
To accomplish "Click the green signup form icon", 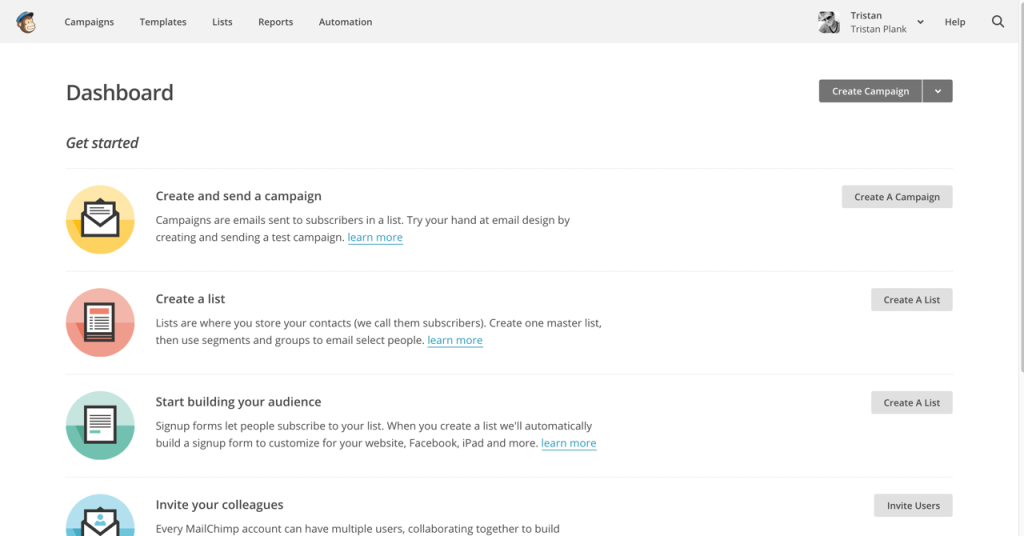I will click(100, 425).
